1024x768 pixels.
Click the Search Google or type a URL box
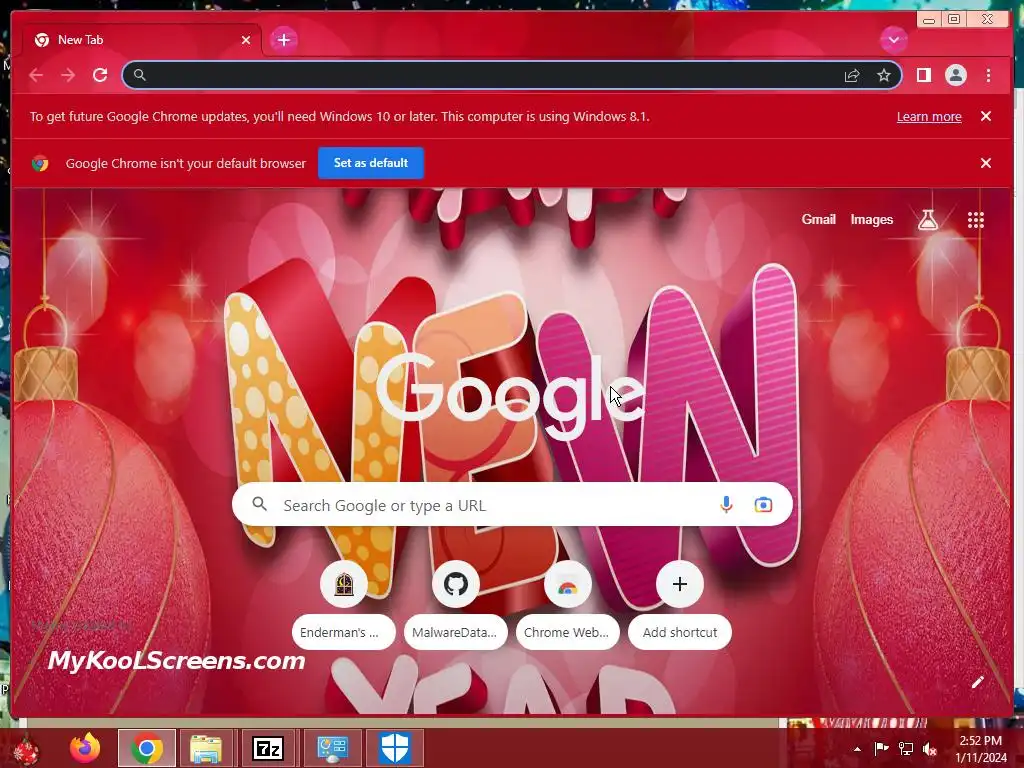coord(512,504)
